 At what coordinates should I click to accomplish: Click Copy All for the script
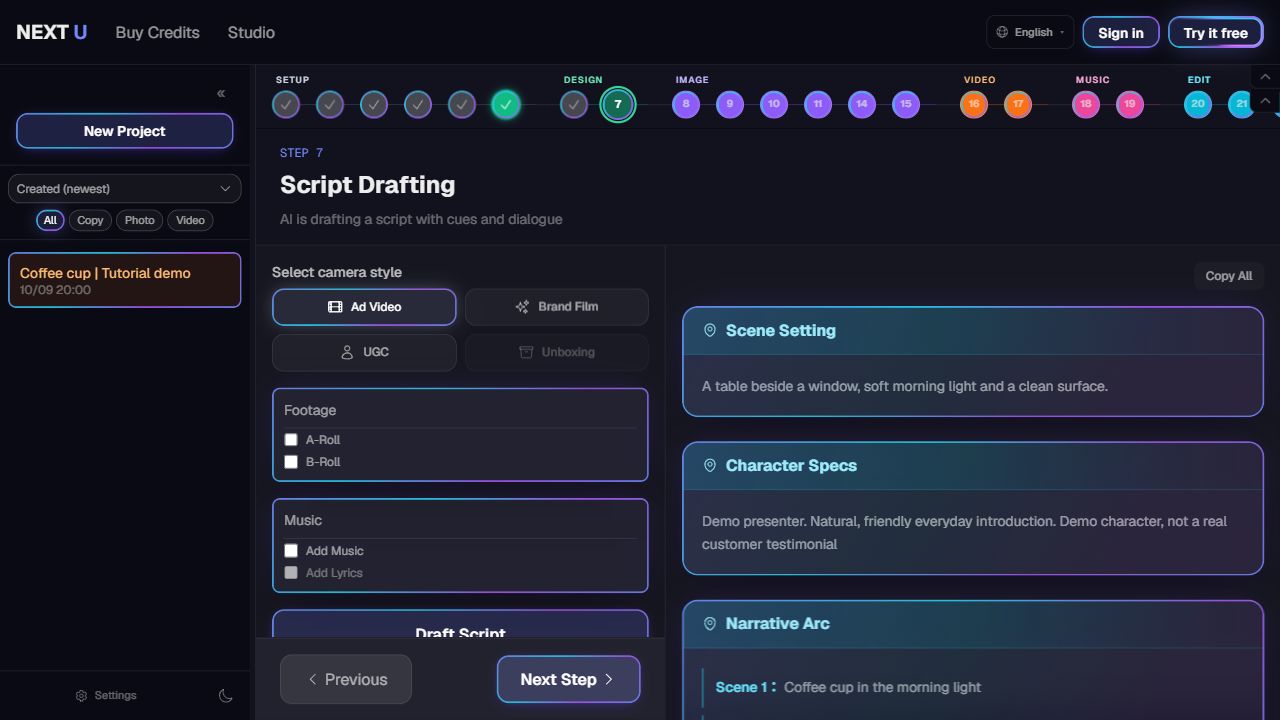click(1229, 276)
